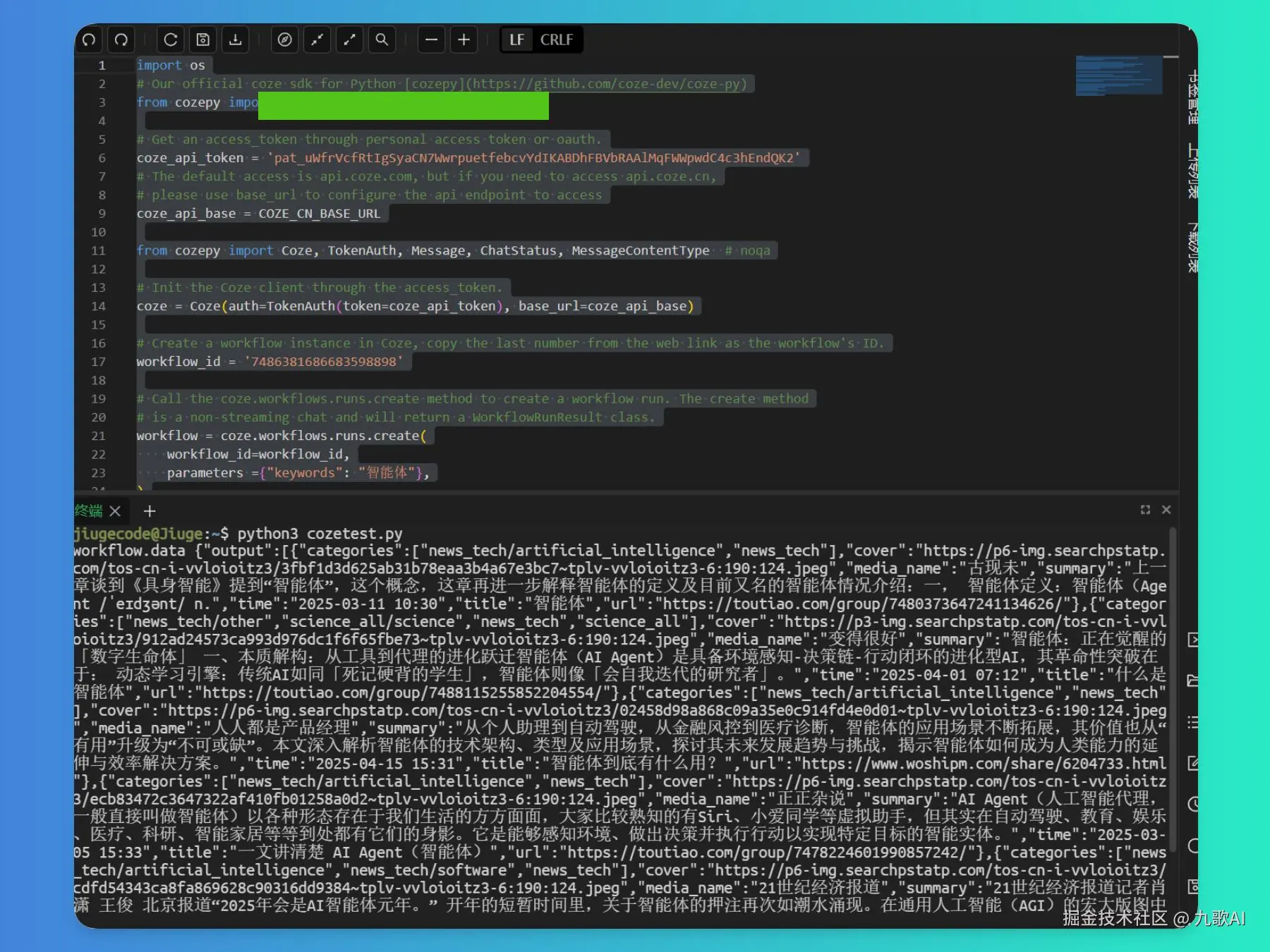Open the download list side tab

[1192, 247]
